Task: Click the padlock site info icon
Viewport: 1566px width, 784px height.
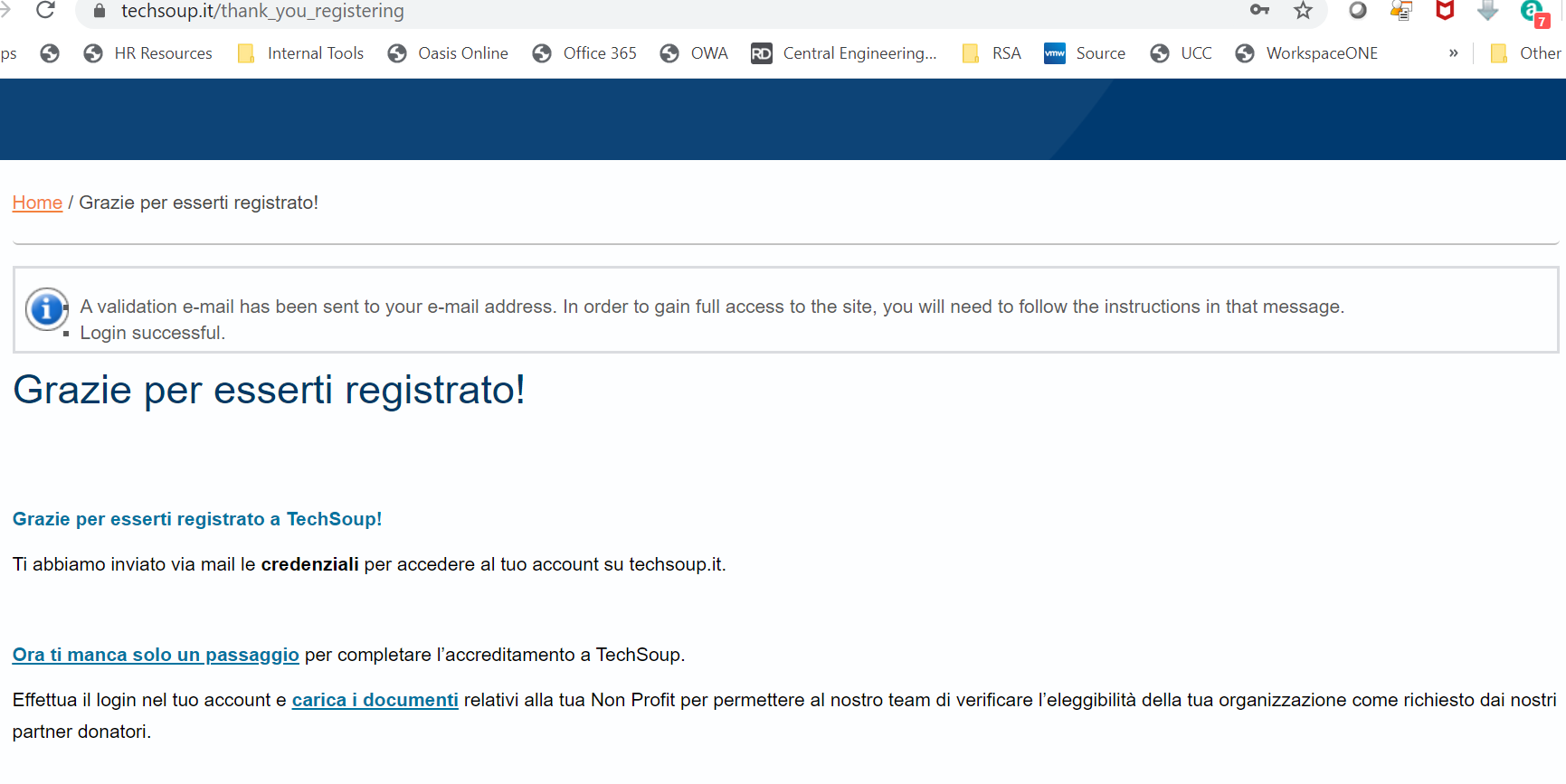Action: coord(100,11)
